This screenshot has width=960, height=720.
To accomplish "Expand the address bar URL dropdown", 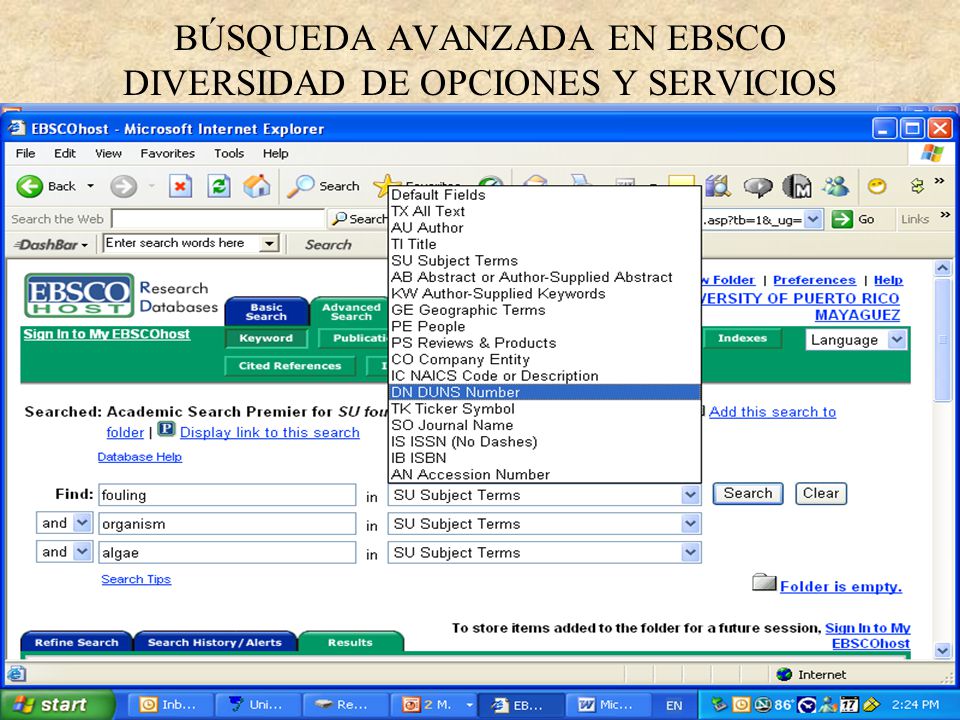I will click(812, 219).
